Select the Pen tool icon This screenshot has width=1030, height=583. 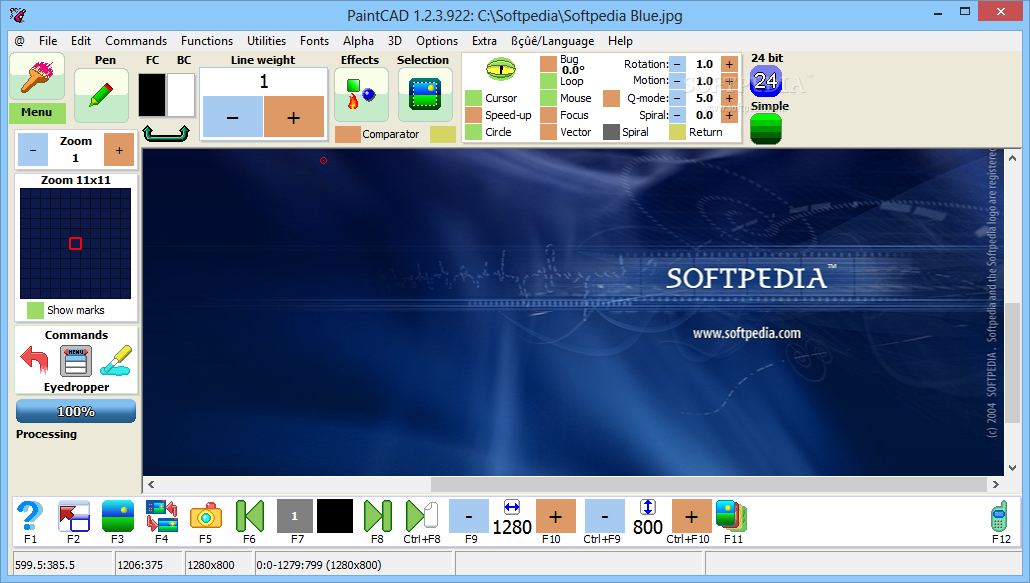[x=101, y=95]
